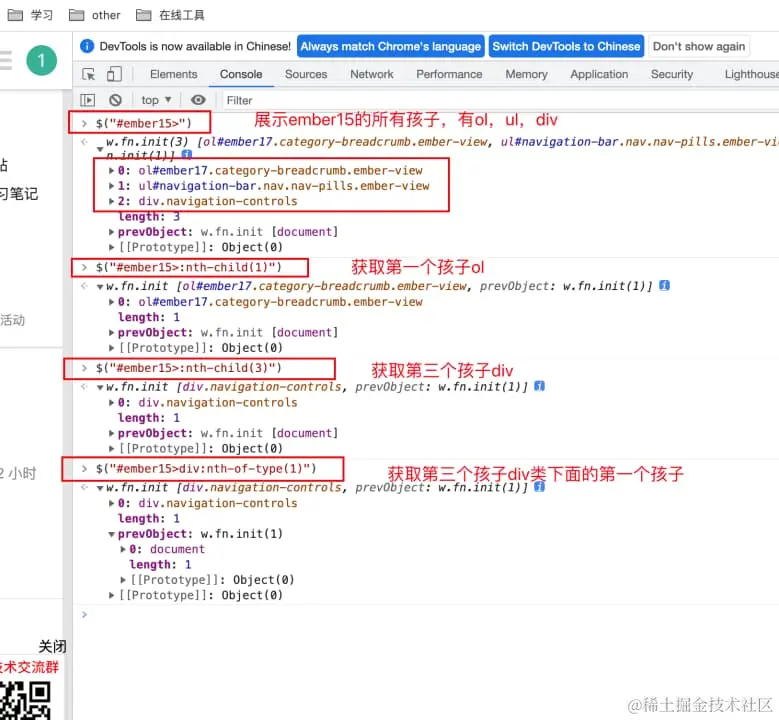Viewport: 779px width, 720px height.
Task: Open the hamburger menu on the page
Action: [5, 60]
